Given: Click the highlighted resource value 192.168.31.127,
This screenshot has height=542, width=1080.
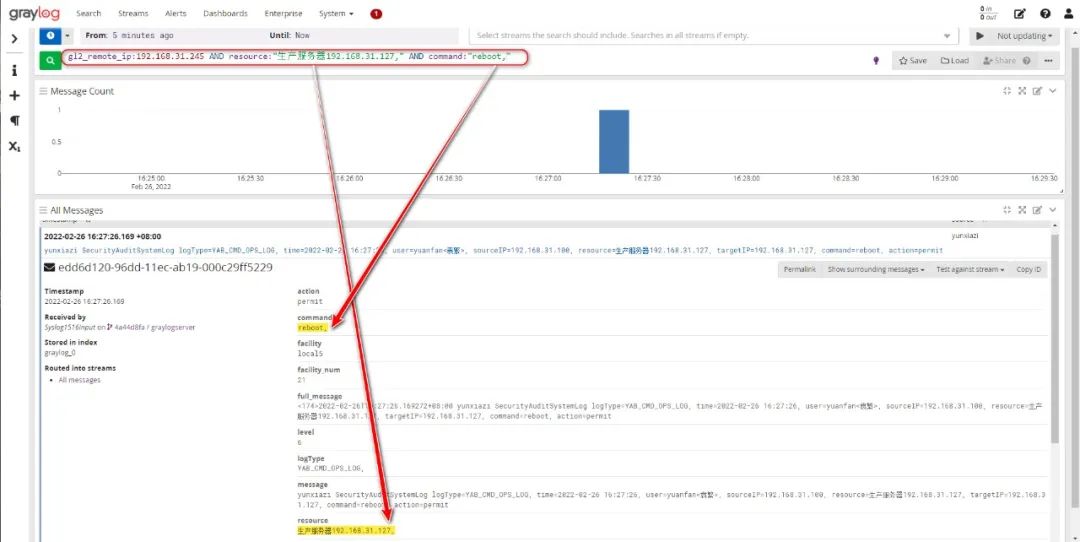Looking at the screenshot, I should [346, 531].
